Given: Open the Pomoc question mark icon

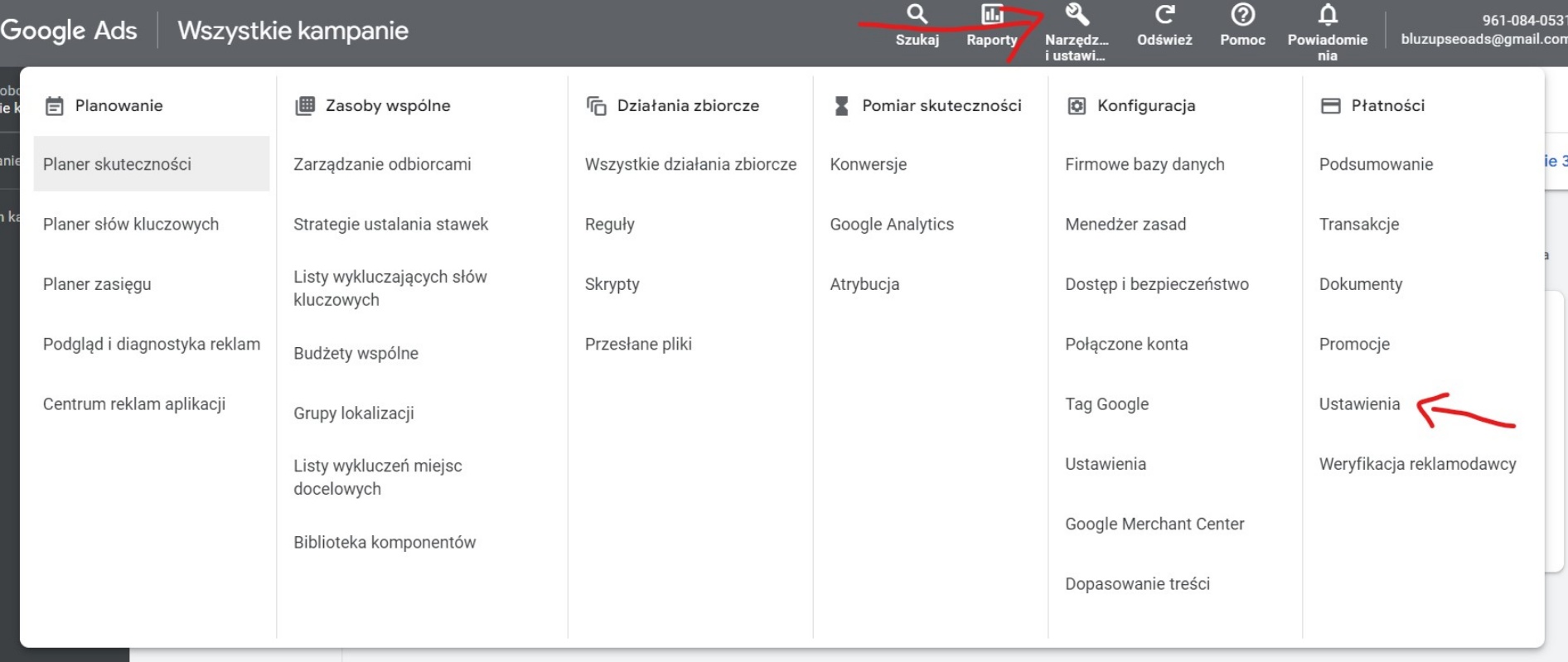Looking at the screenshot, I should pyautogui.click(x=1242, y=15).
